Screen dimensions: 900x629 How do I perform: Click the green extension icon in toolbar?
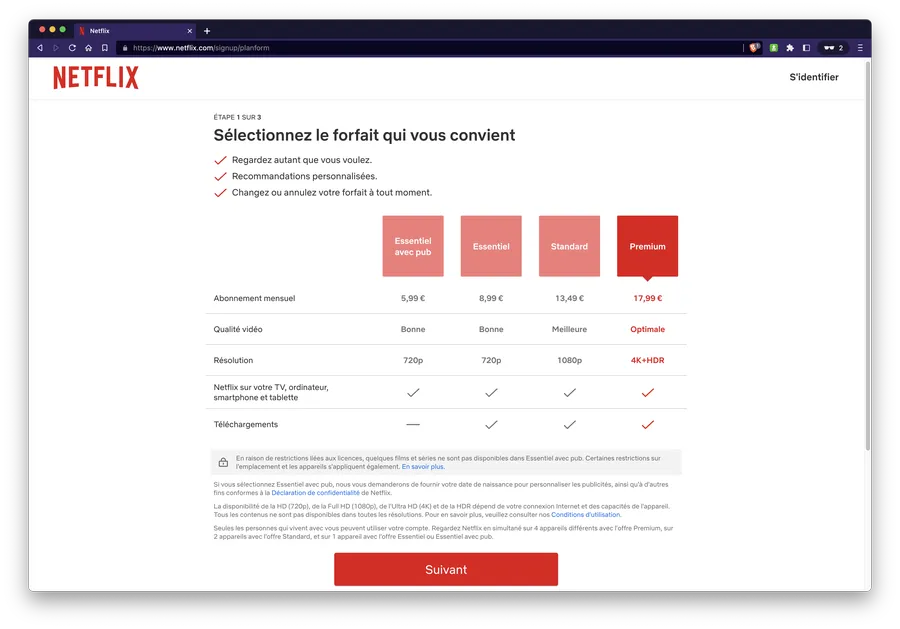point(774,48)
